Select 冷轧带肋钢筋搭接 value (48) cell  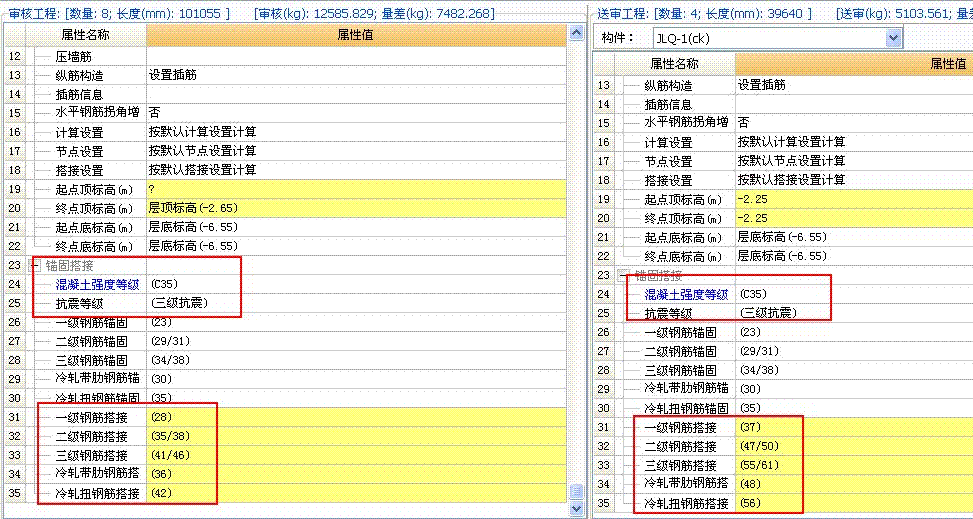[x=850, y=484]
